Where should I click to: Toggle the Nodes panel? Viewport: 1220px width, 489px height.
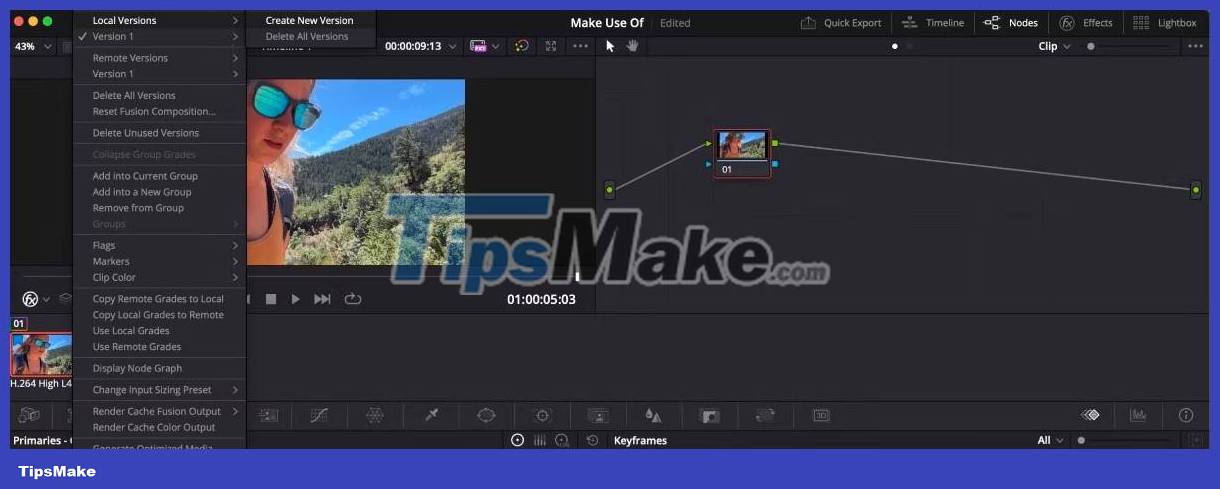click(x=1010, y=22)
